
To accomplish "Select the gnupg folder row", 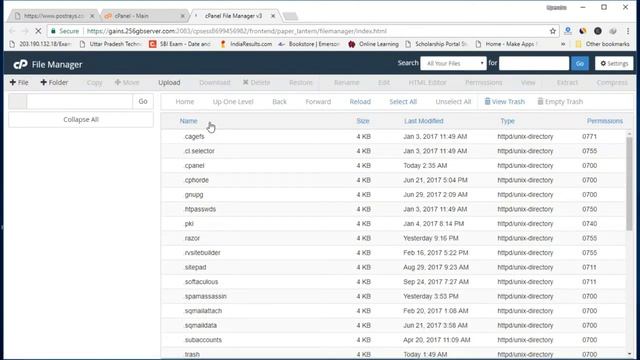I will point(393,195).
